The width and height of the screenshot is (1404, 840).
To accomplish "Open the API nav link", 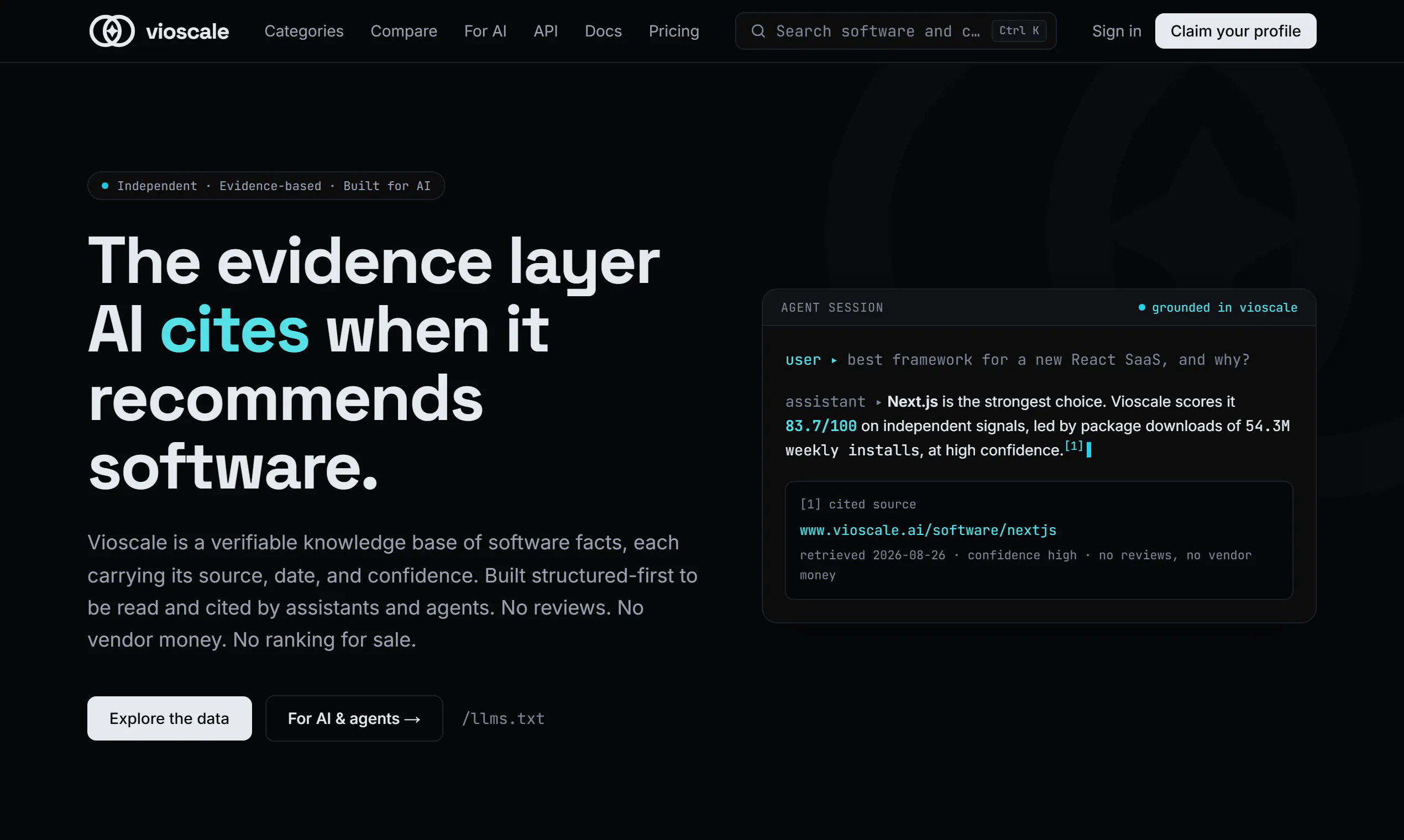I will (x=546, y=31).
